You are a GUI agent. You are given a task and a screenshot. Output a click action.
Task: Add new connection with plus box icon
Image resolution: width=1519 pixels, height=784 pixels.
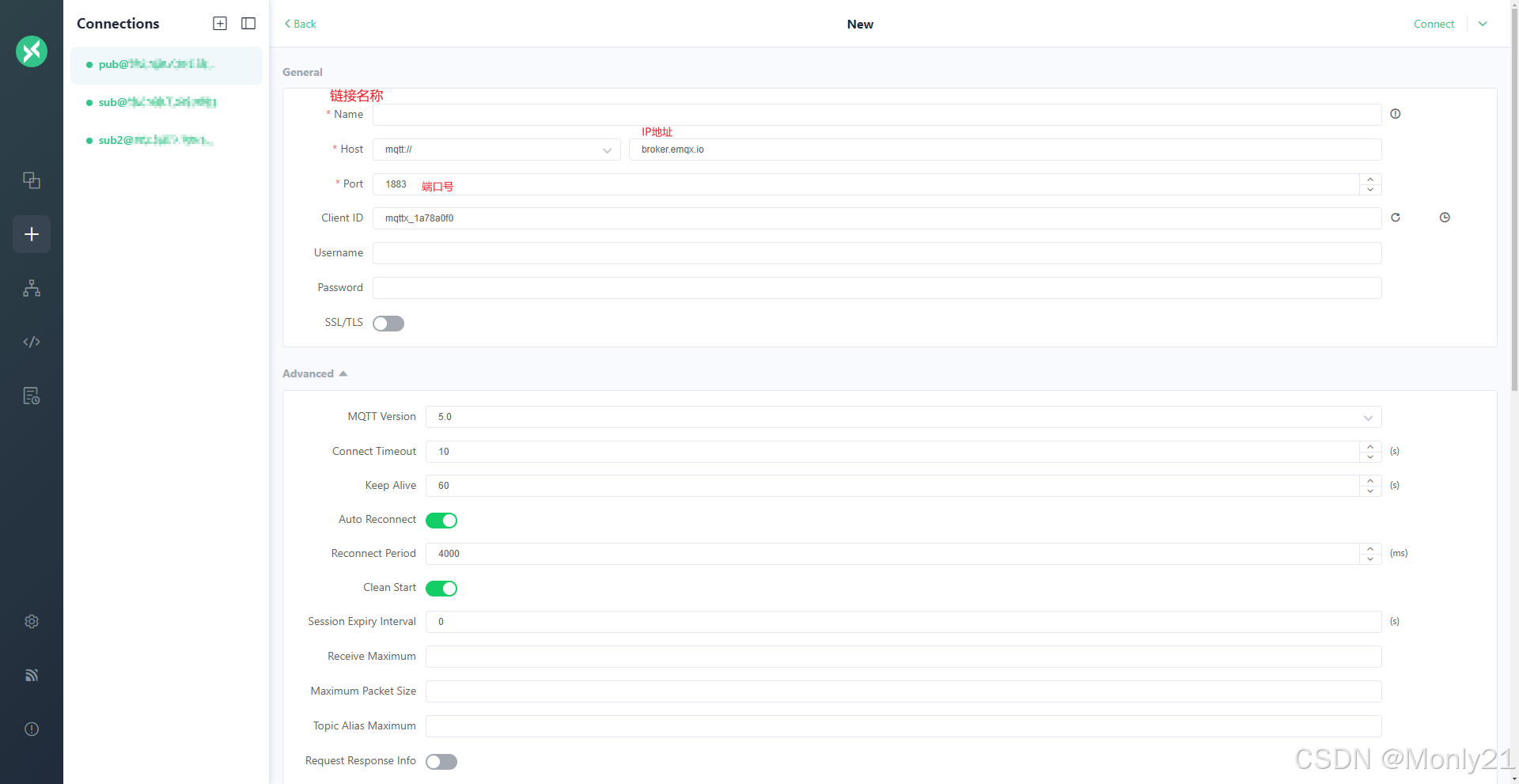click(x=220, y=24)
